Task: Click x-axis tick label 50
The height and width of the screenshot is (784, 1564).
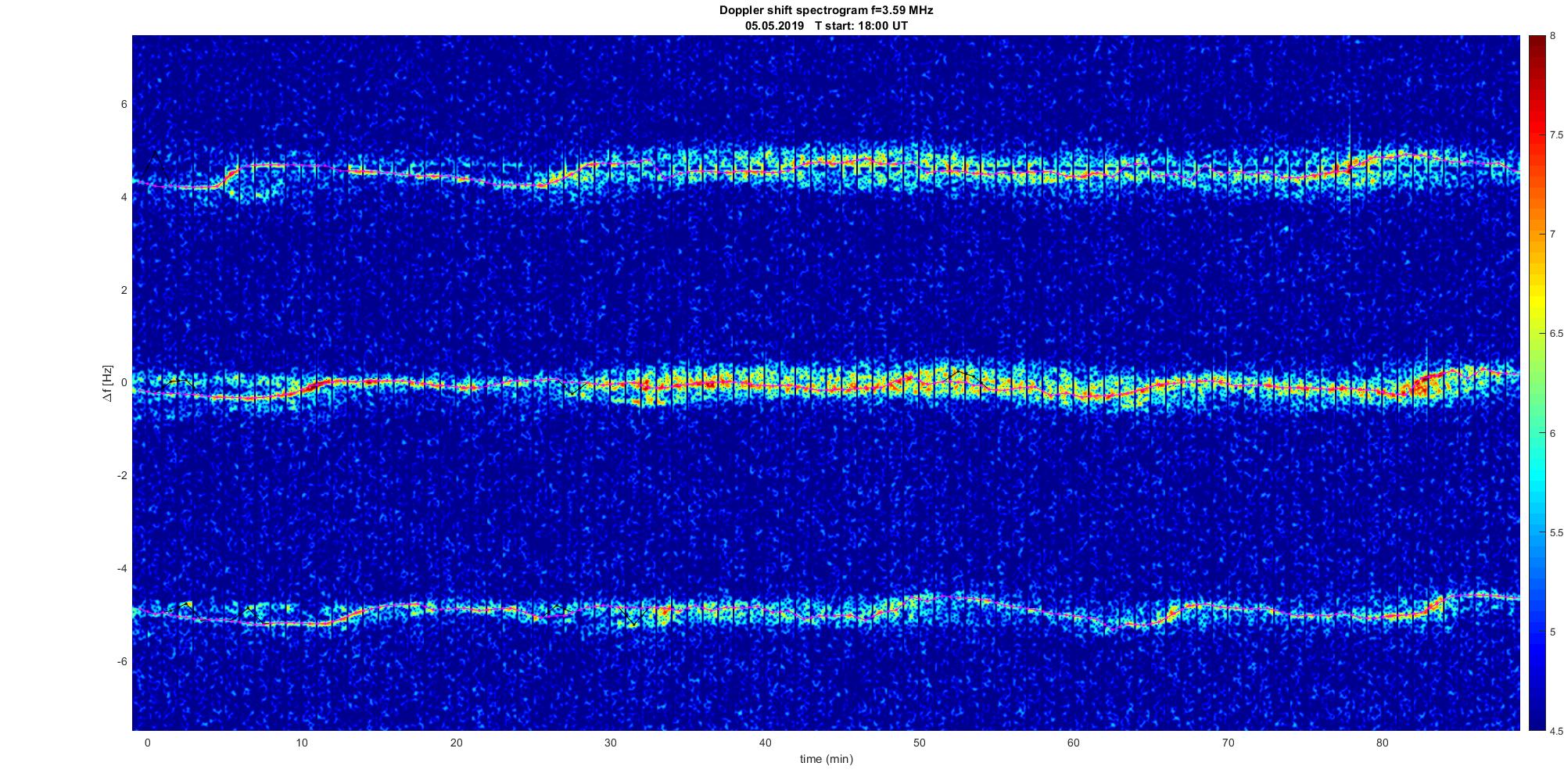Action: (x=919, y=743)
